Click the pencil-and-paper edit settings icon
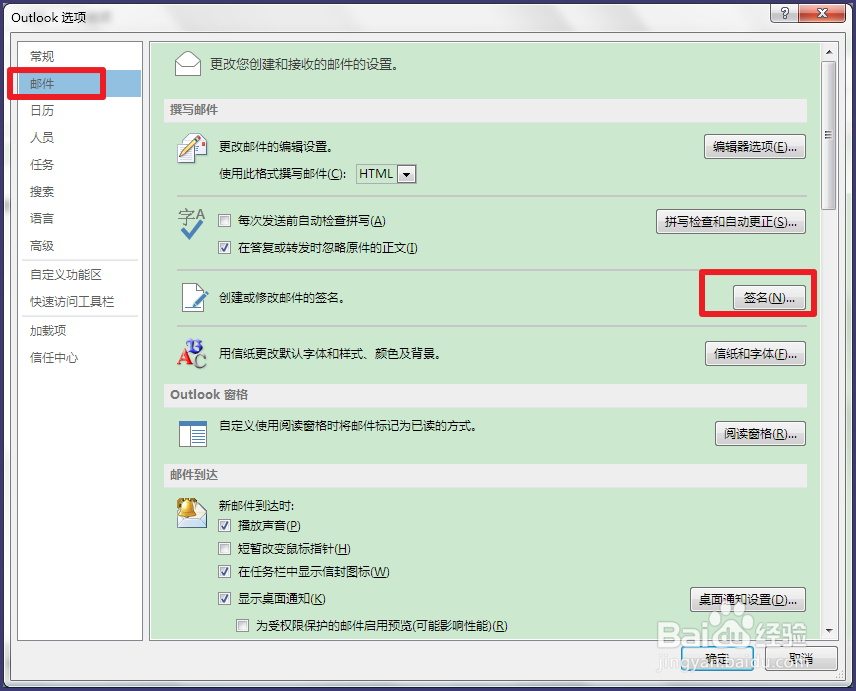856x691 pixels. 192,148
